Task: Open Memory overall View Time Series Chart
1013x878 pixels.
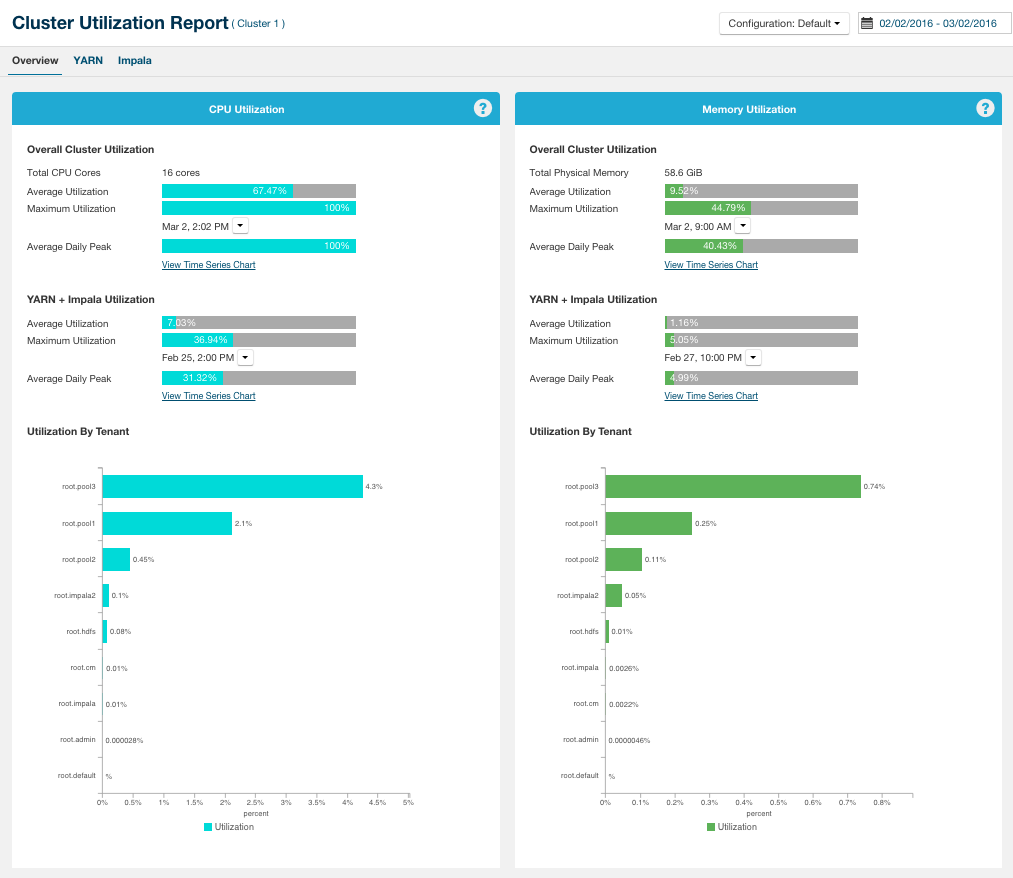Action: (711, 265)
